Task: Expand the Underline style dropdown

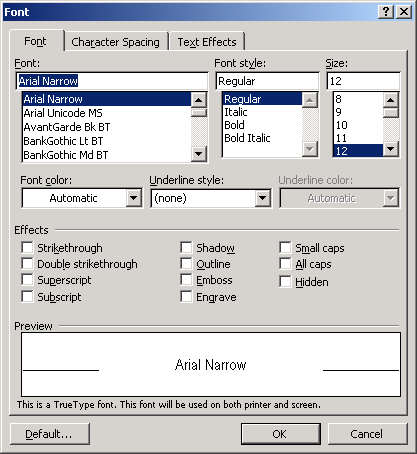Action: coord(263,198)
